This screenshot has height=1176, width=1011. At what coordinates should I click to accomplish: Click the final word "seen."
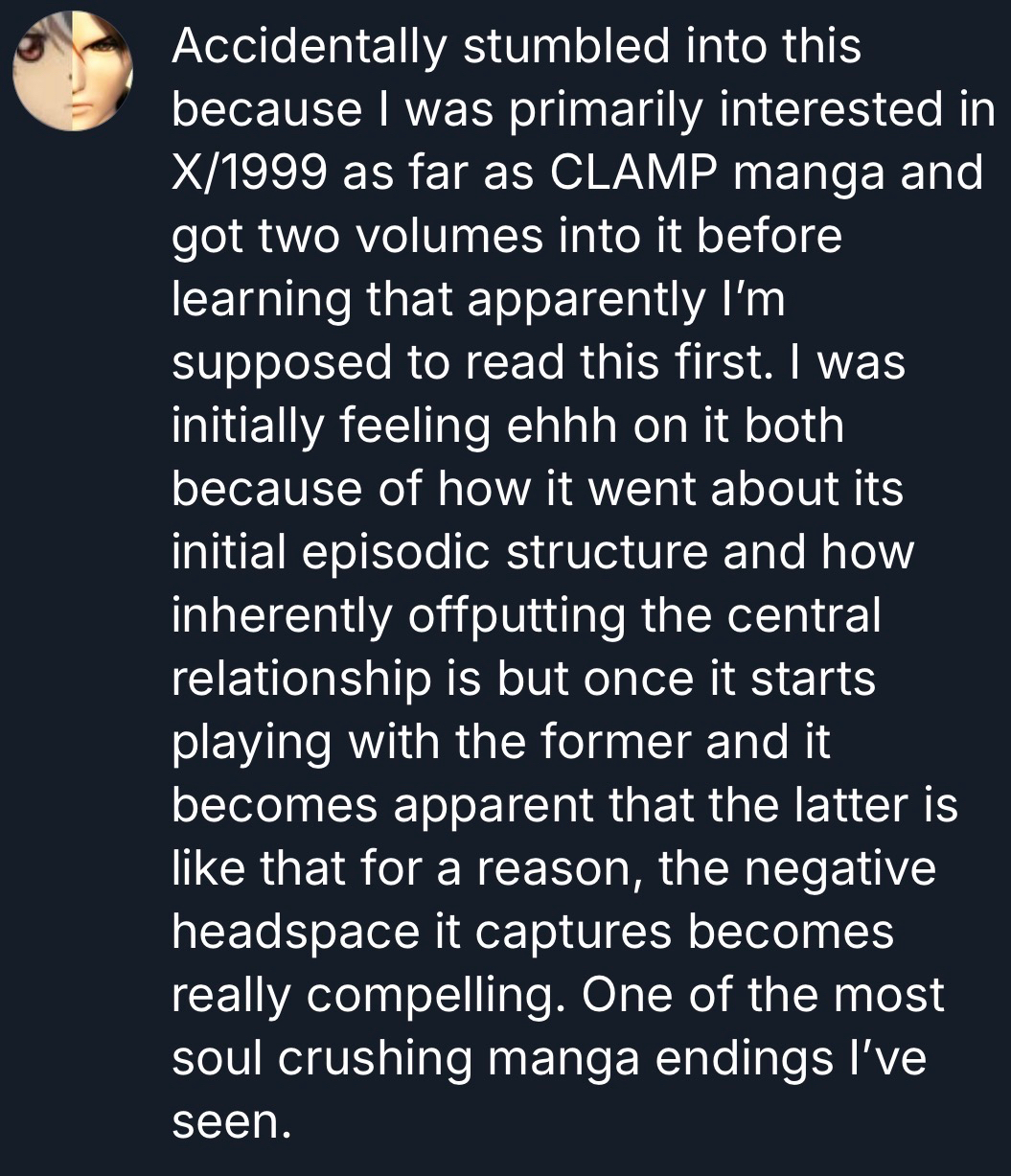click(x=230, y=1120)
